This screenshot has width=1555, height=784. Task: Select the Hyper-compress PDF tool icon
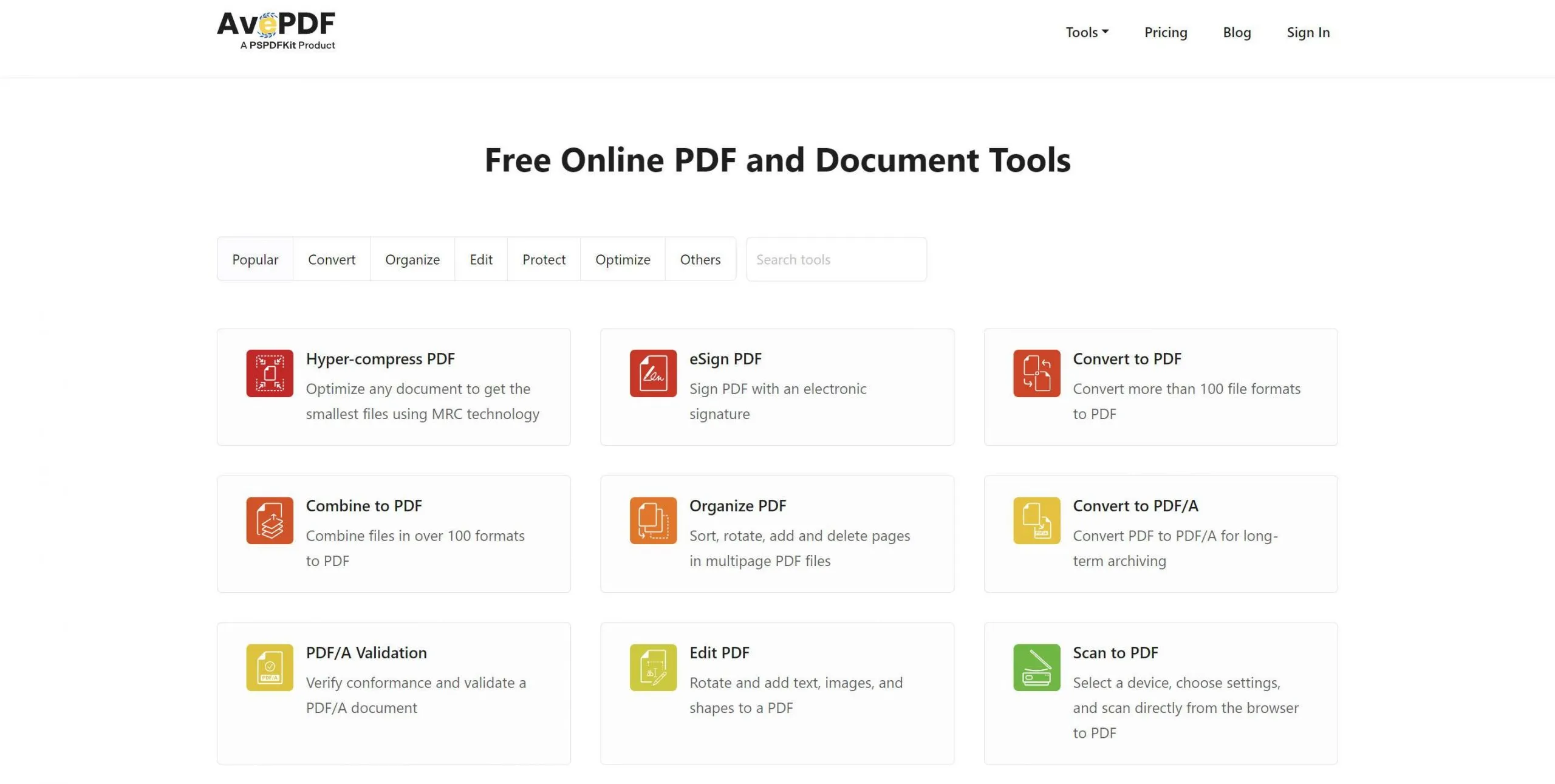coord(268,373)
